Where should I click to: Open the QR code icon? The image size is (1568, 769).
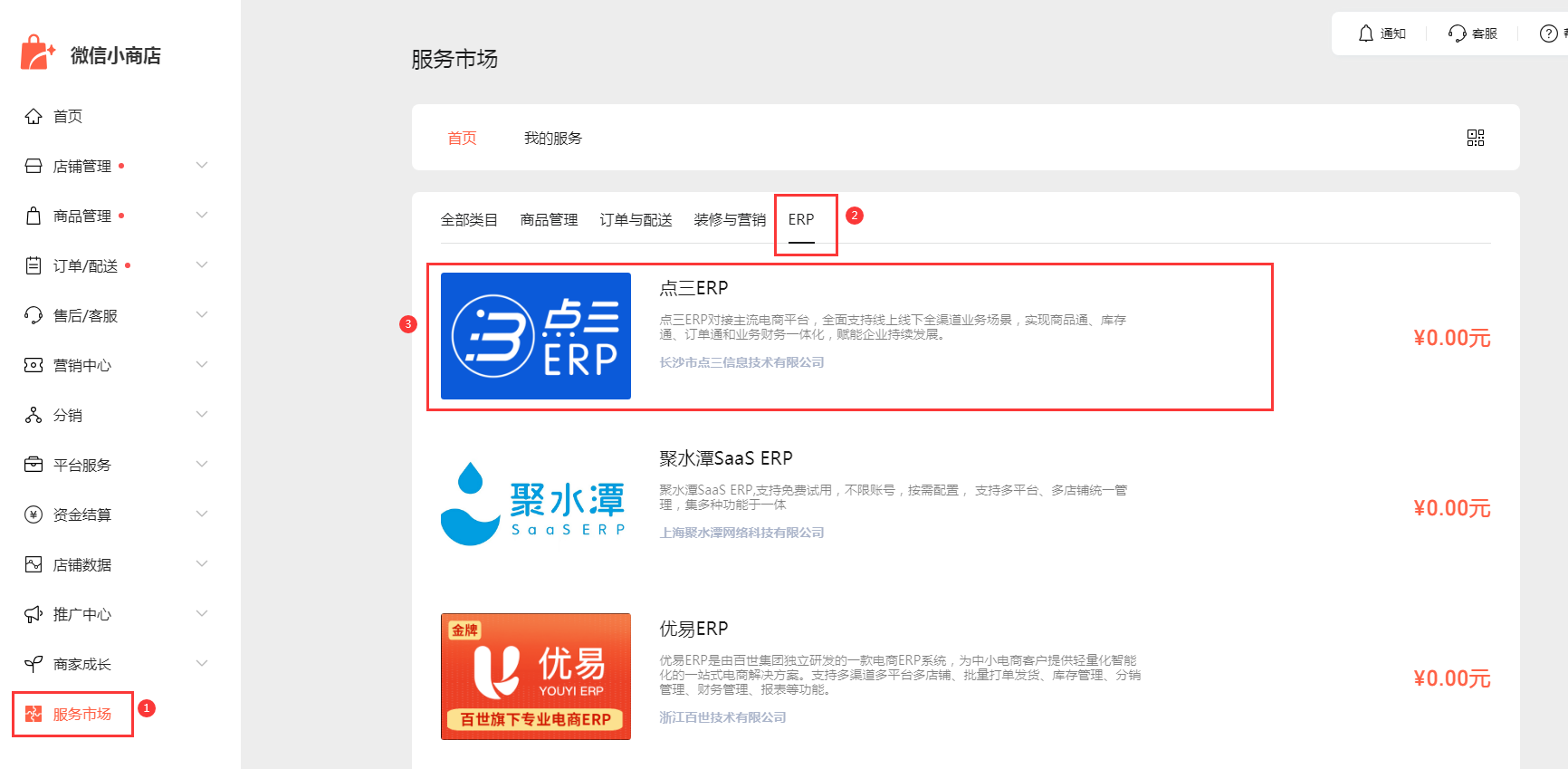(x=1476, y=138)
